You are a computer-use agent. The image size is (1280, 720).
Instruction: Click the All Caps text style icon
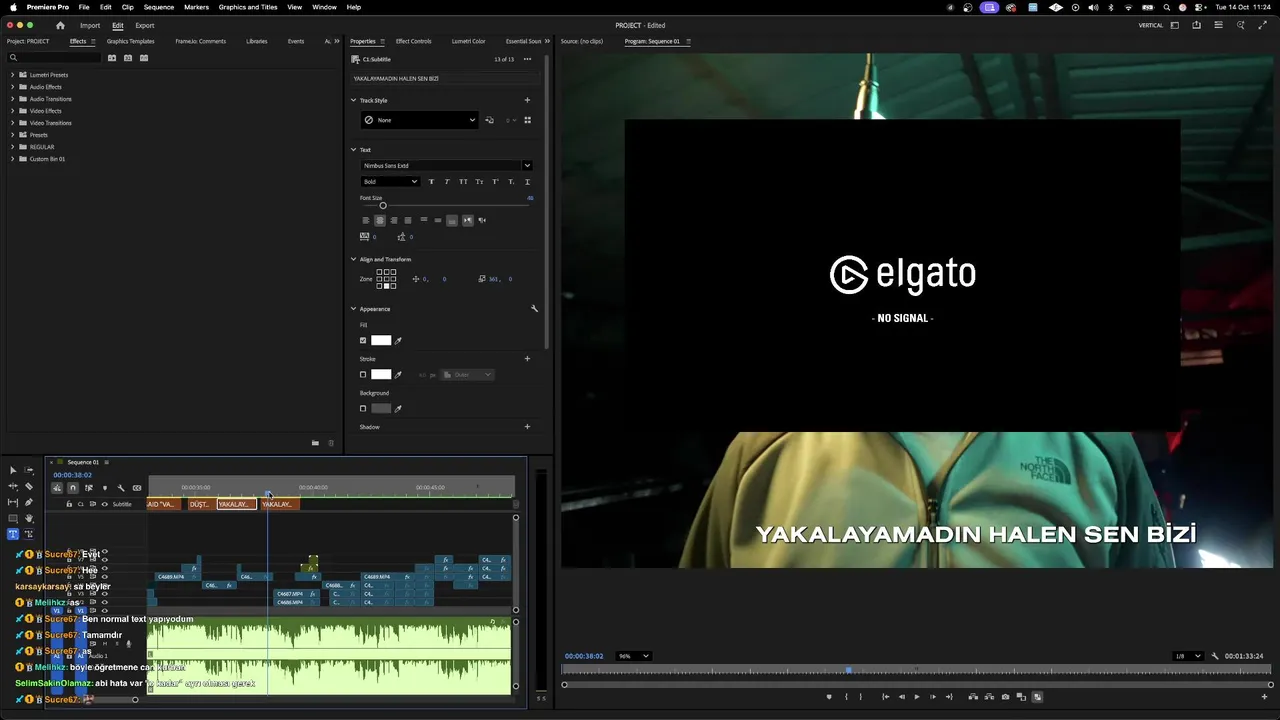pos(463,181)
